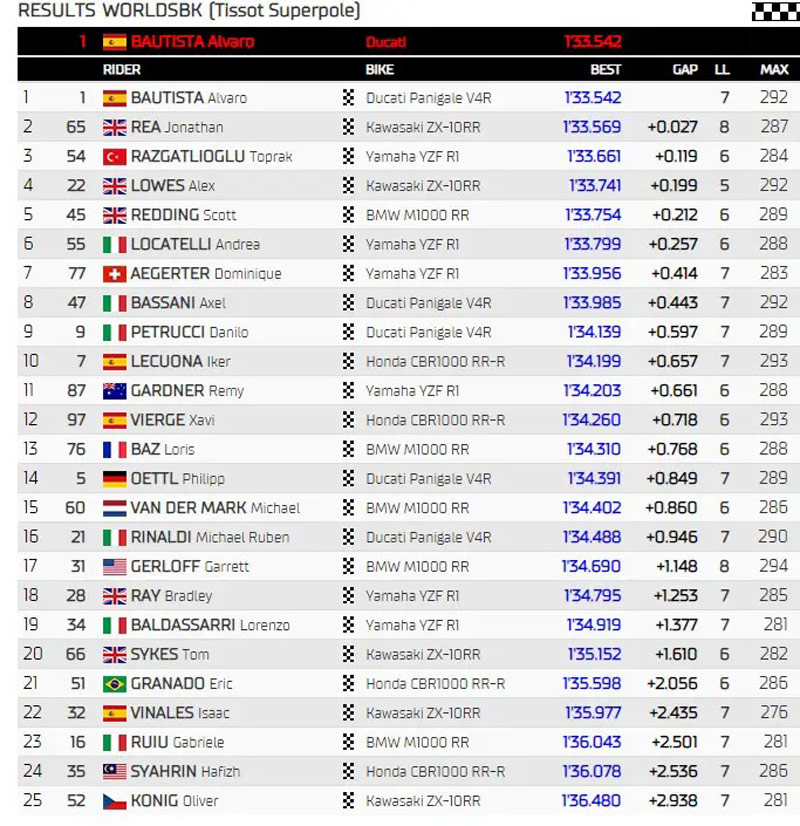
Task: Select the BEST column header
Action: click(605, 70)
